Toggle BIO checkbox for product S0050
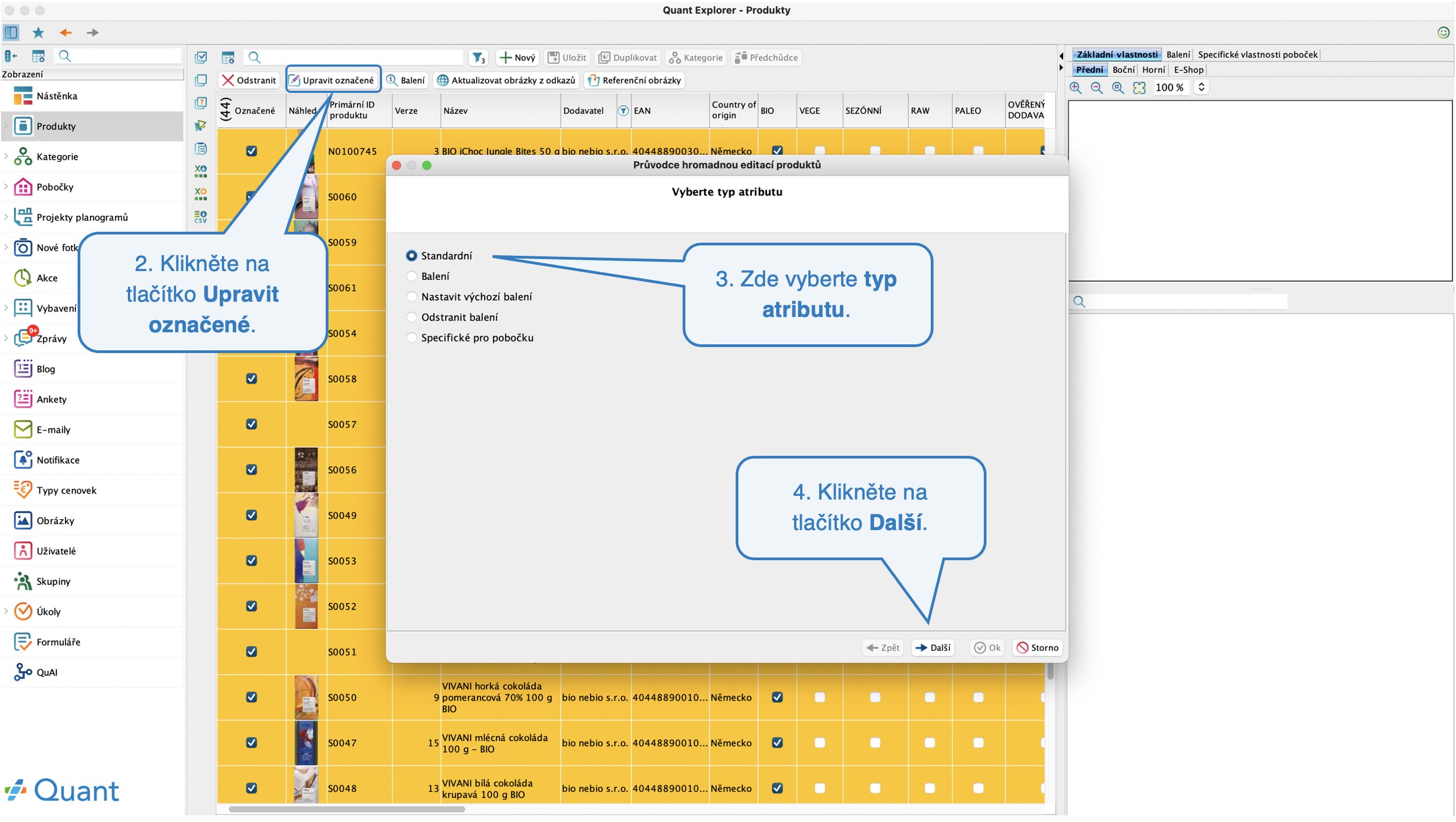The image size is (1456, 822). 777,697
